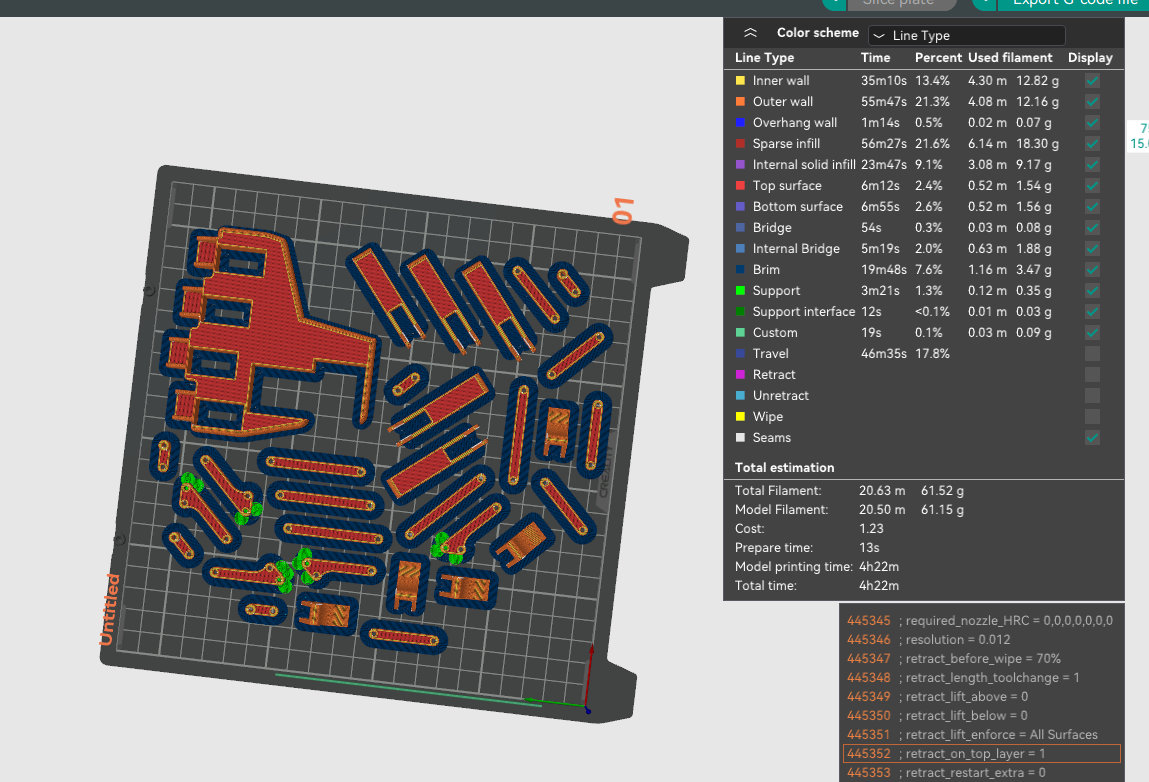This screenshot has width=1149, height=782.
Task: Uncheck Inner wall display checkbox
Action: pos(1092,81)
